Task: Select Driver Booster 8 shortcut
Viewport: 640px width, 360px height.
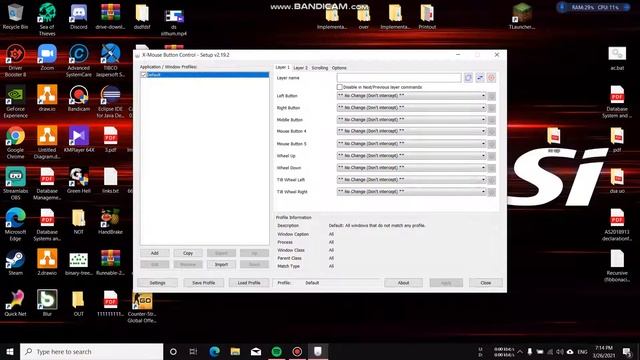Action: coord(15,60)
